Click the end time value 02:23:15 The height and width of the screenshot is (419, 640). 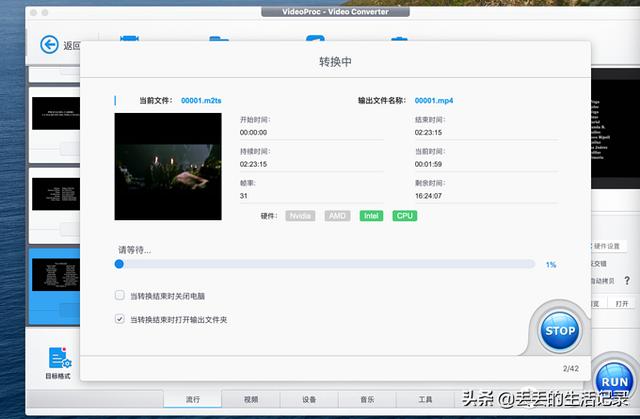(428, 133)
